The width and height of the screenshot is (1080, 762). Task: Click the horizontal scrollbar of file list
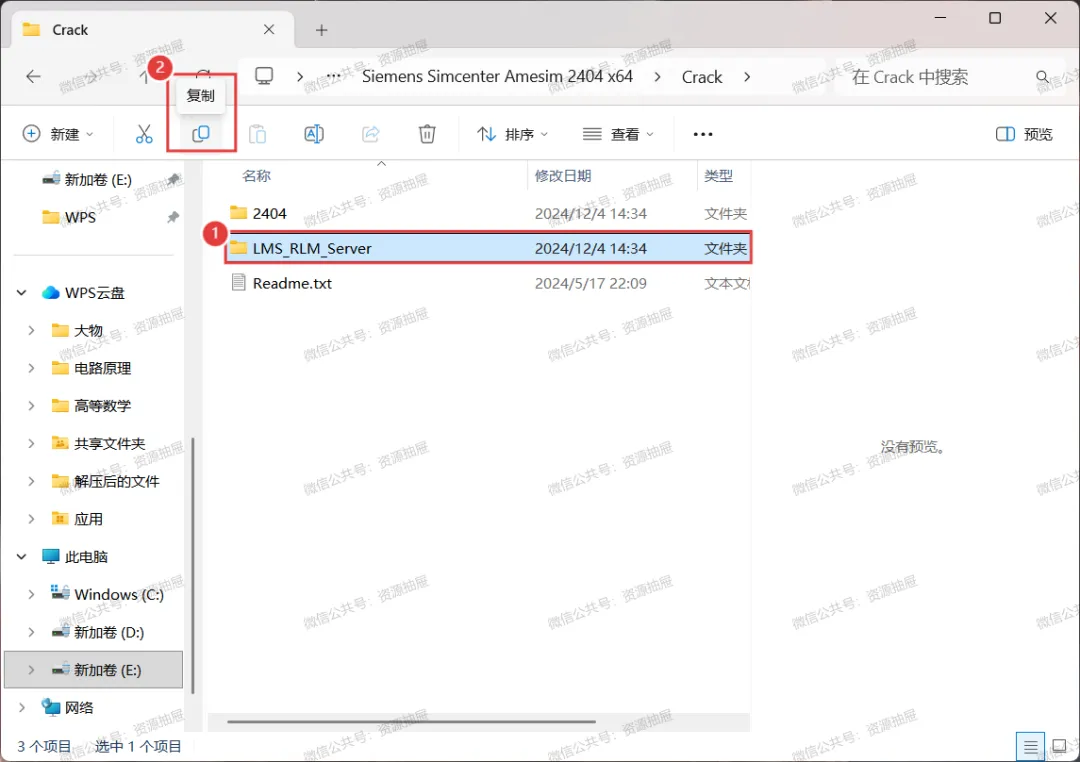pyautogui.click(x=411, y=721)
